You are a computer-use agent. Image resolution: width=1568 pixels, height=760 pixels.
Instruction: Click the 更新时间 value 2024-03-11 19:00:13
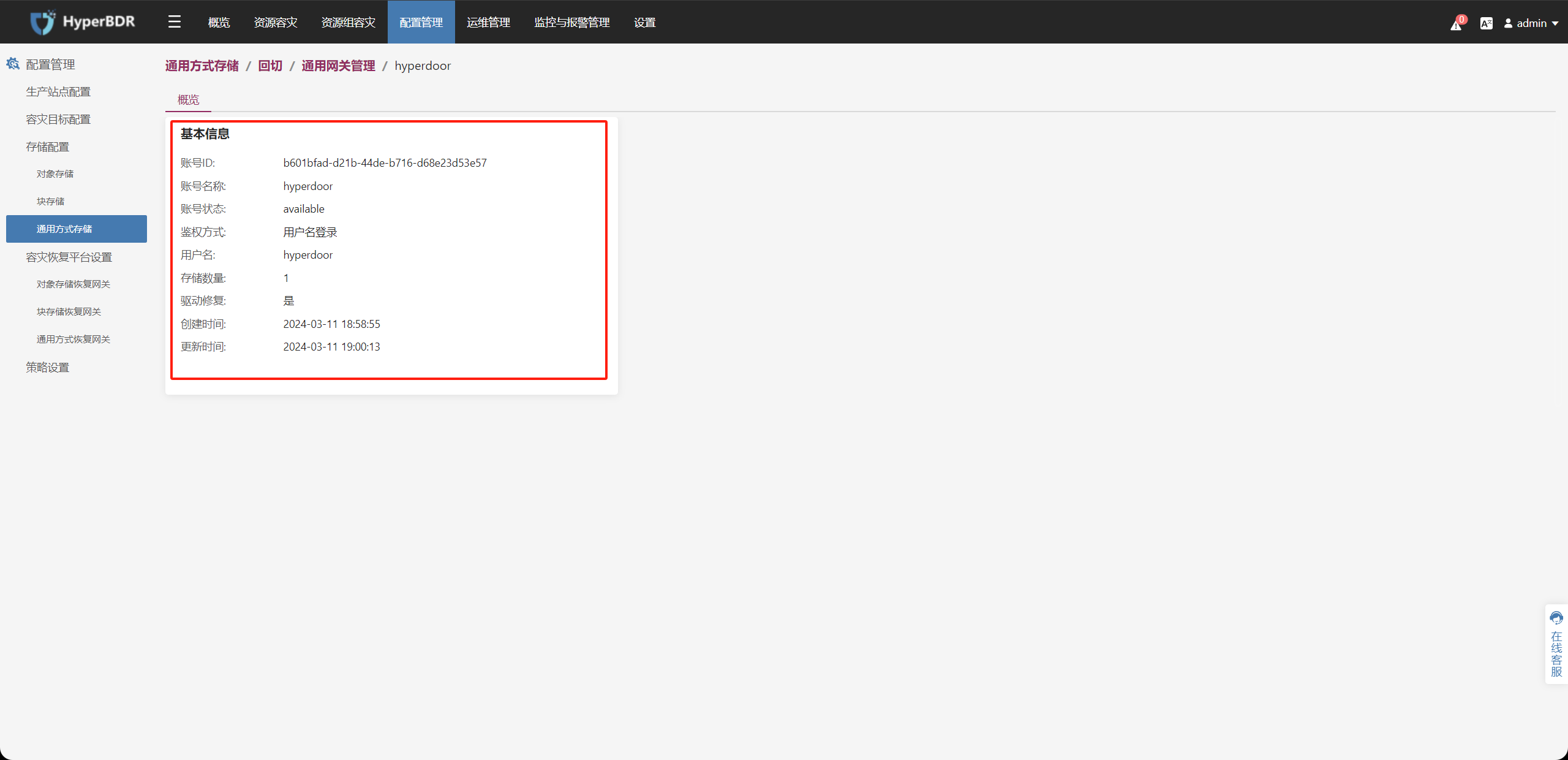(x=331, y=346)
